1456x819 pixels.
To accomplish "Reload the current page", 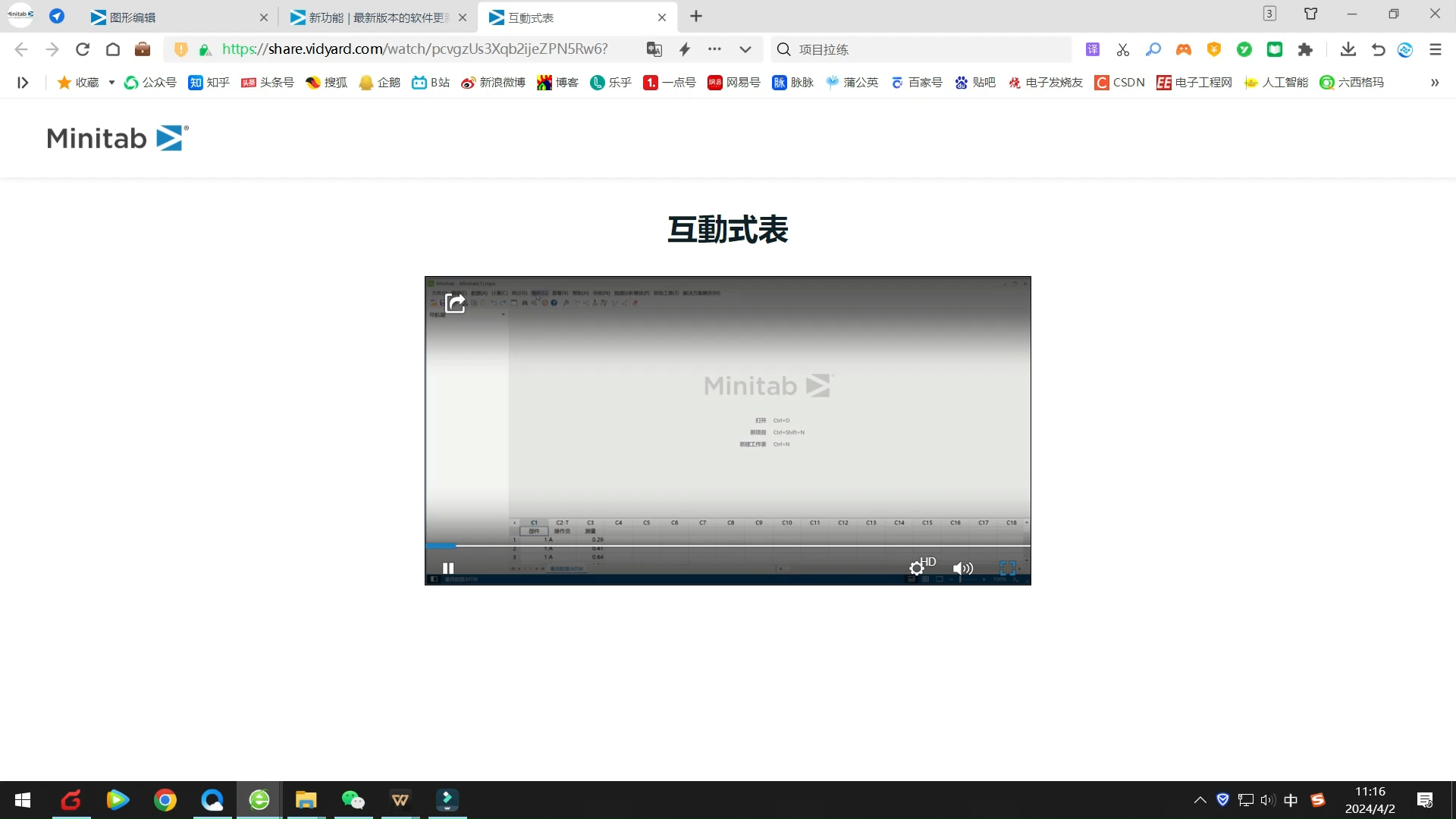I will click(83, 49).
